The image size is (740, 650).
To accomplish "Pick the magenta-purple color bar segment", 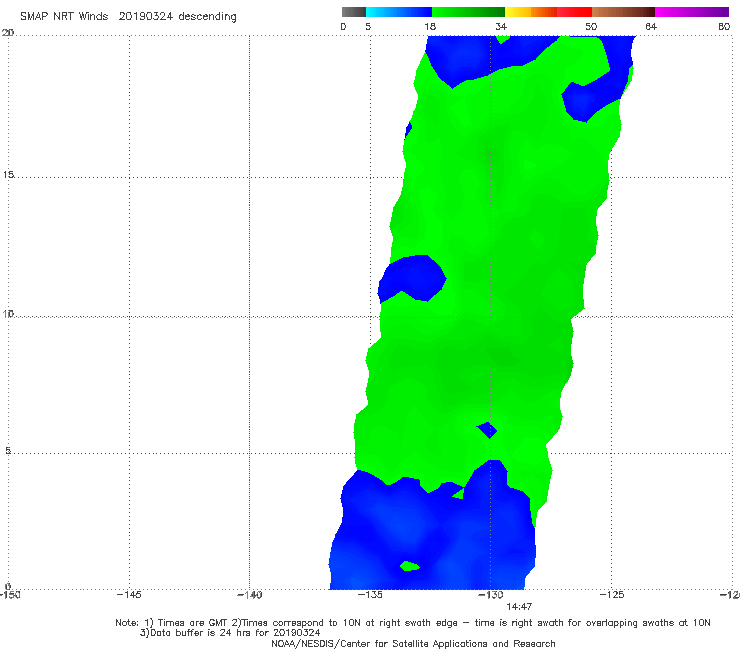I will [692, 12].
